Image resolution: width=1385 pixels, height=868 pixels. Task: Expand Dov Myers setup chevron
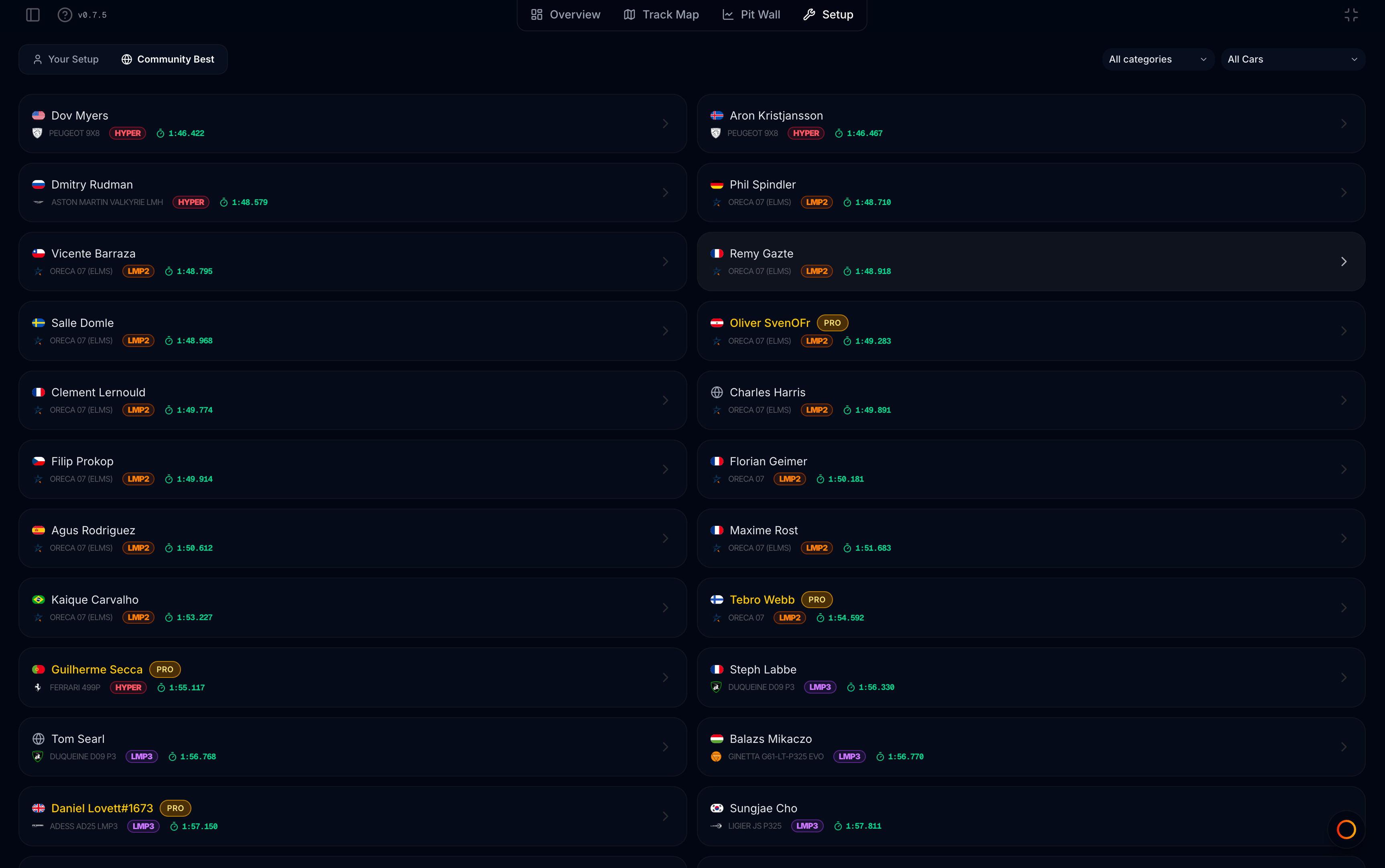[666, 124]
